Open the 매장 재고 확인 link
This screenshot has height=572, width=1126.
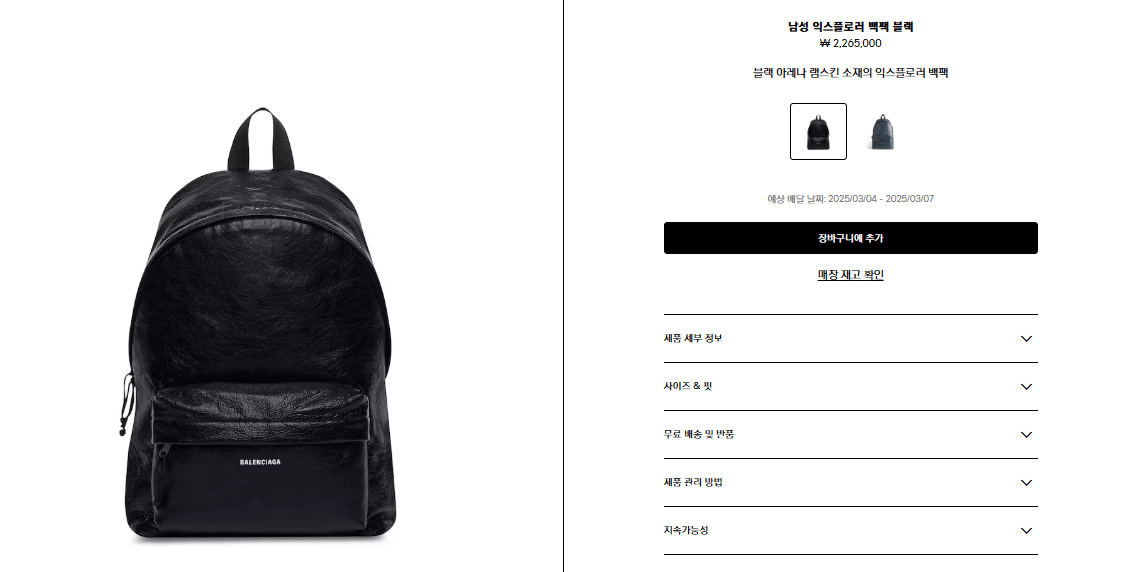coord(850,275)
